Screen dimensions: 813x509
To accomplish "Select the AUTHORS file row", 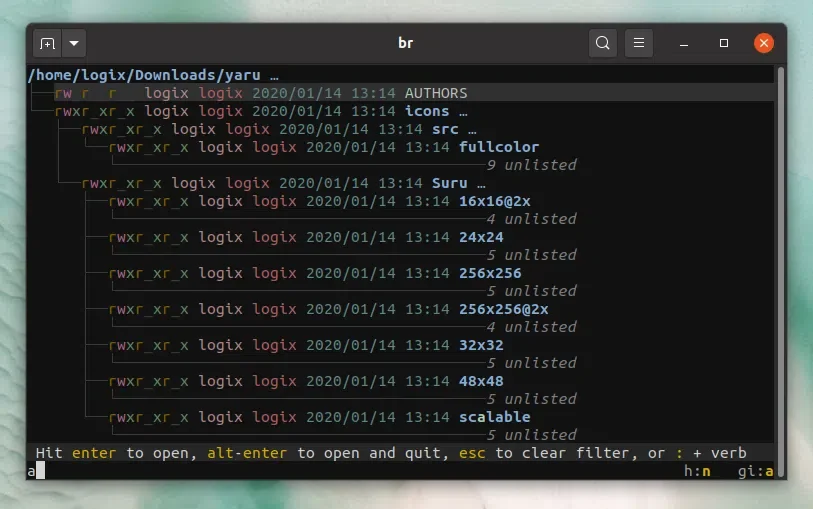I will click(401, 93).
